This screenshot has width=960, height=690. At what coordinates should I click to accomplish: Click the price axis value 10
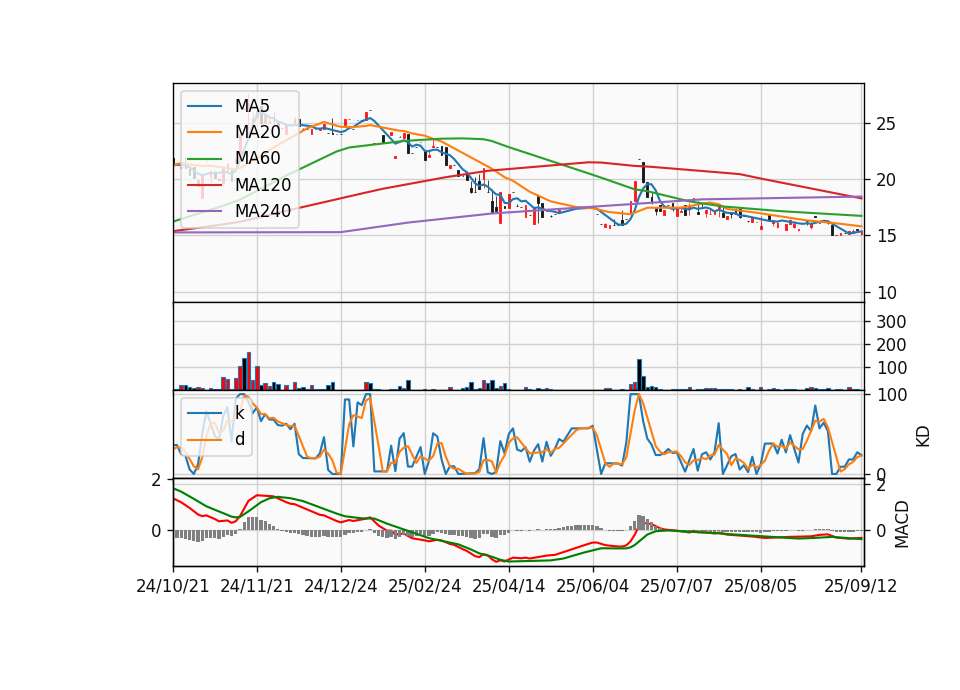[x=886, y=293]
